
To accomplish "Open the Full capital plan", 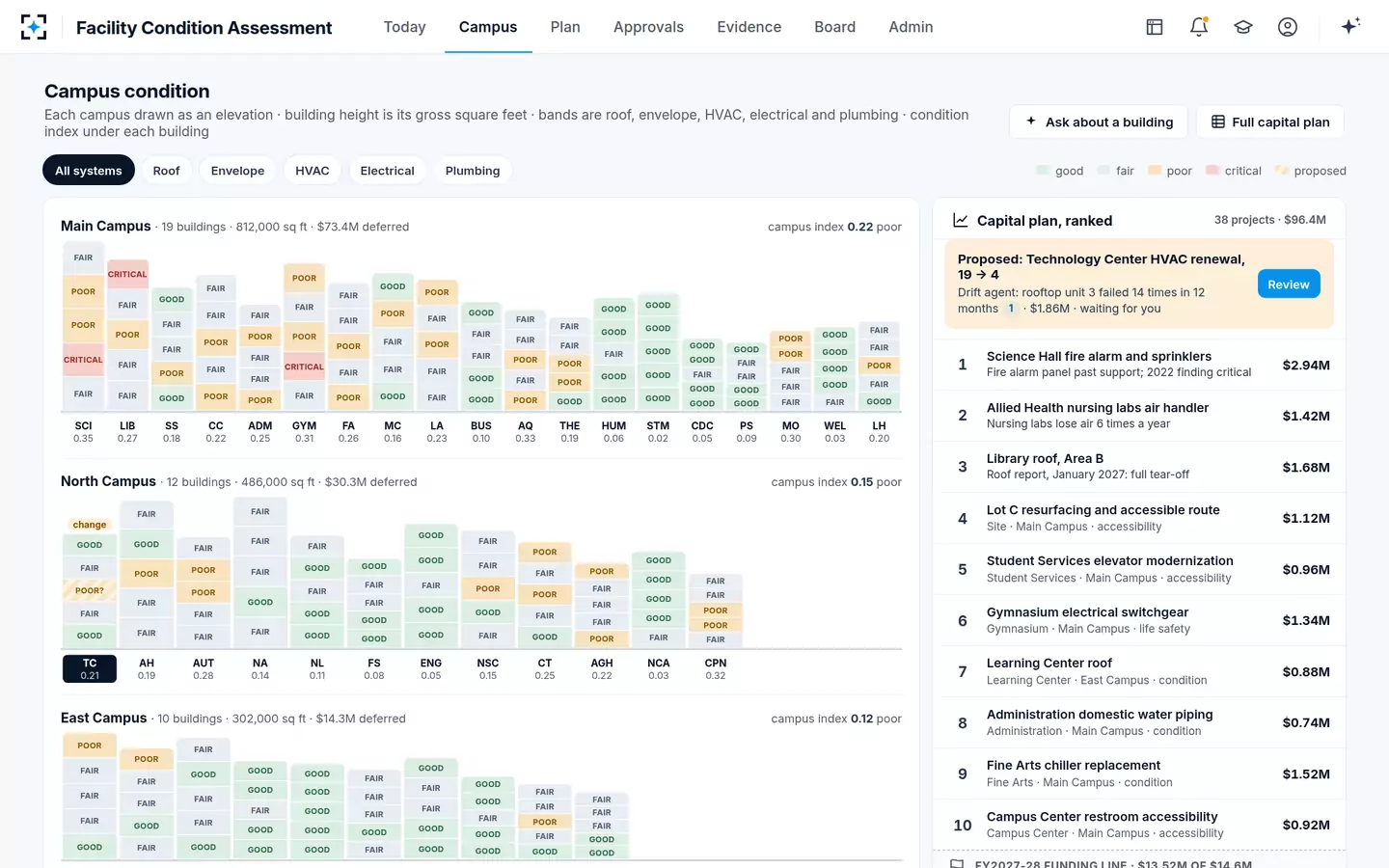I will click(x=1270, y=122).
